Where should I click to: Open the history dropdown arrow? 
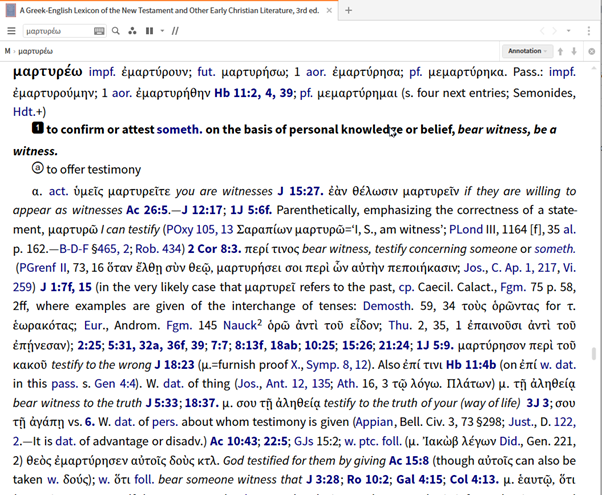(x=569, y=31)
